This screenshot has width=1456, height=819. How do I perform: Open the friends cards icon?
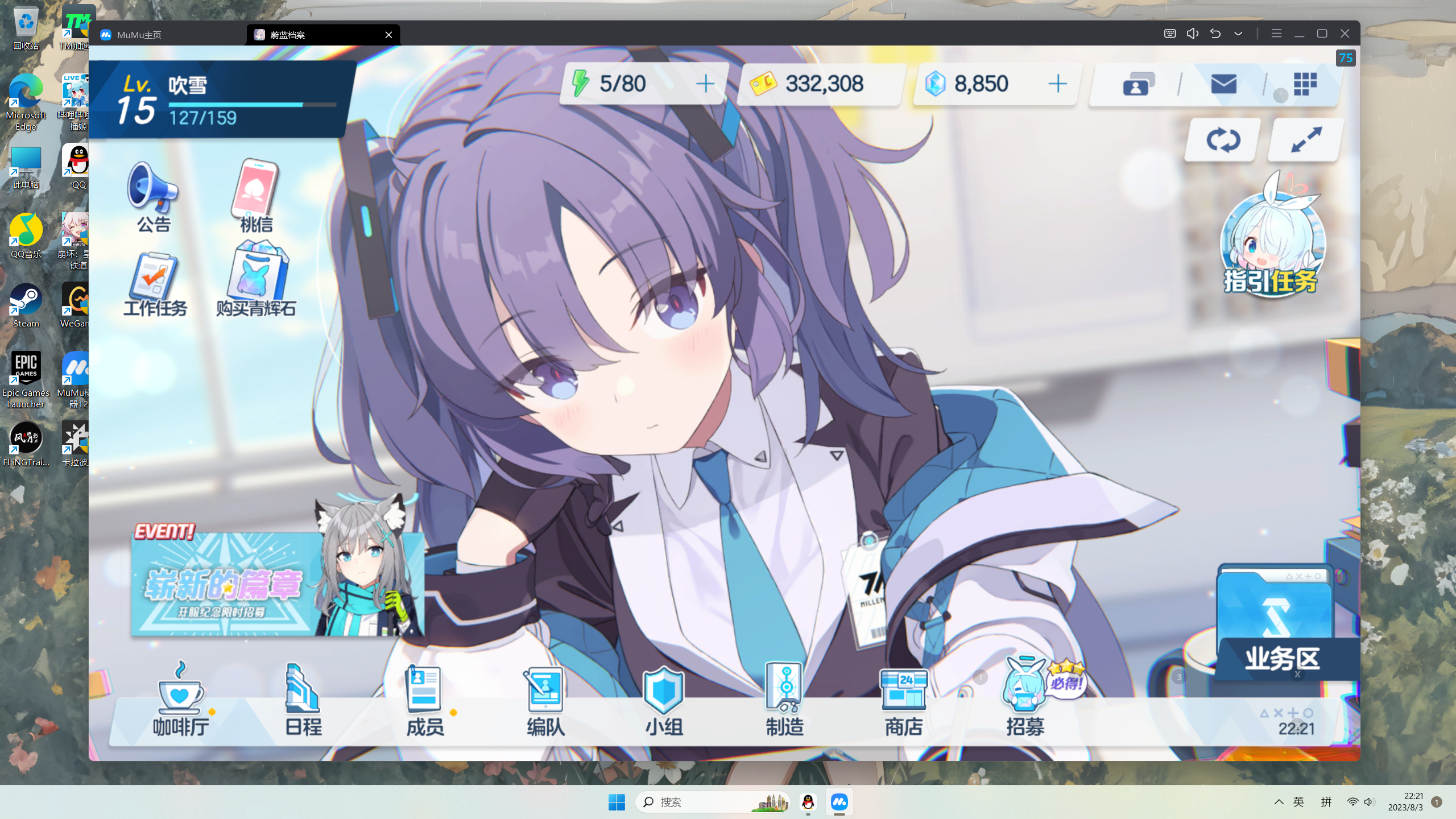[x=1138, y=84]
